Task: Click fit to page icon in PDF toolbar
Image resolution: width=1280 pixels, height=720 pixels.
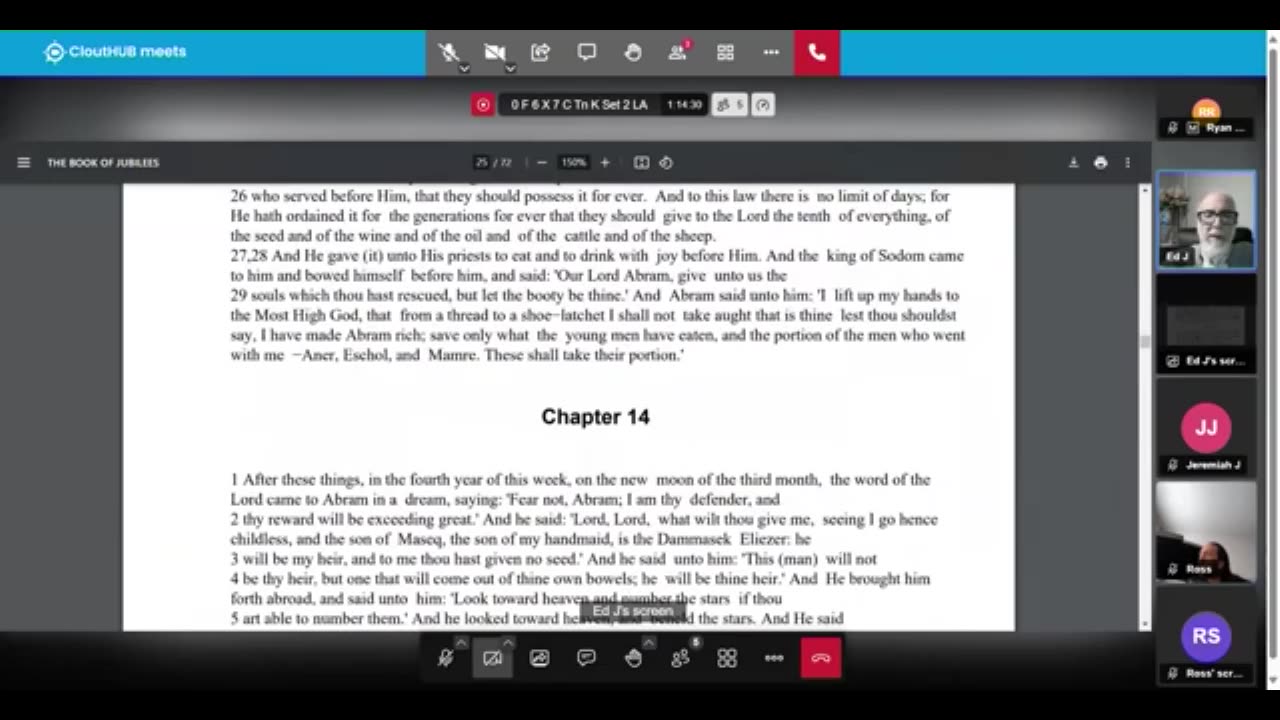Action: tap(641, 162)
